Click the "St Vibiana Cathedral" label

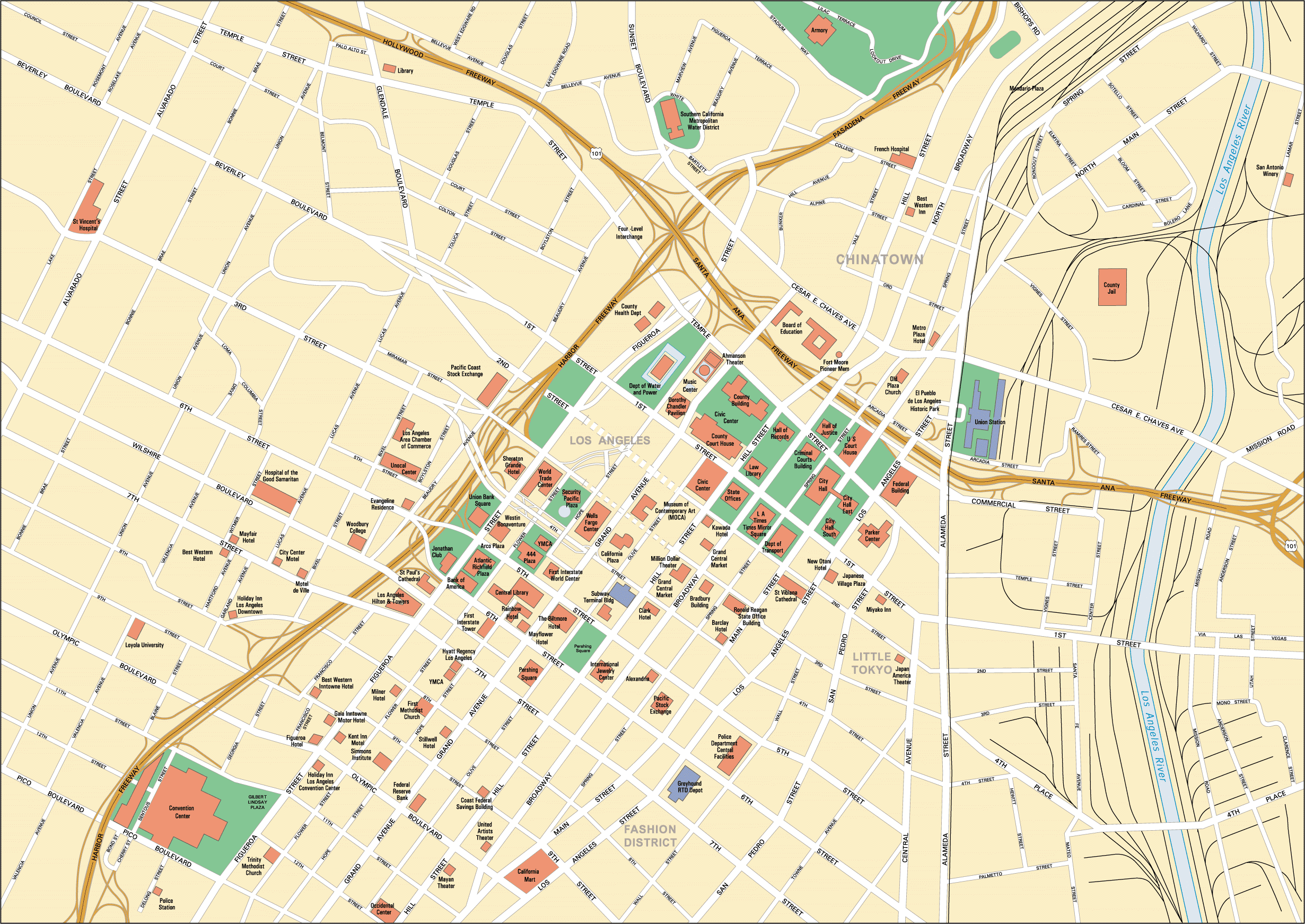point(785,596)
